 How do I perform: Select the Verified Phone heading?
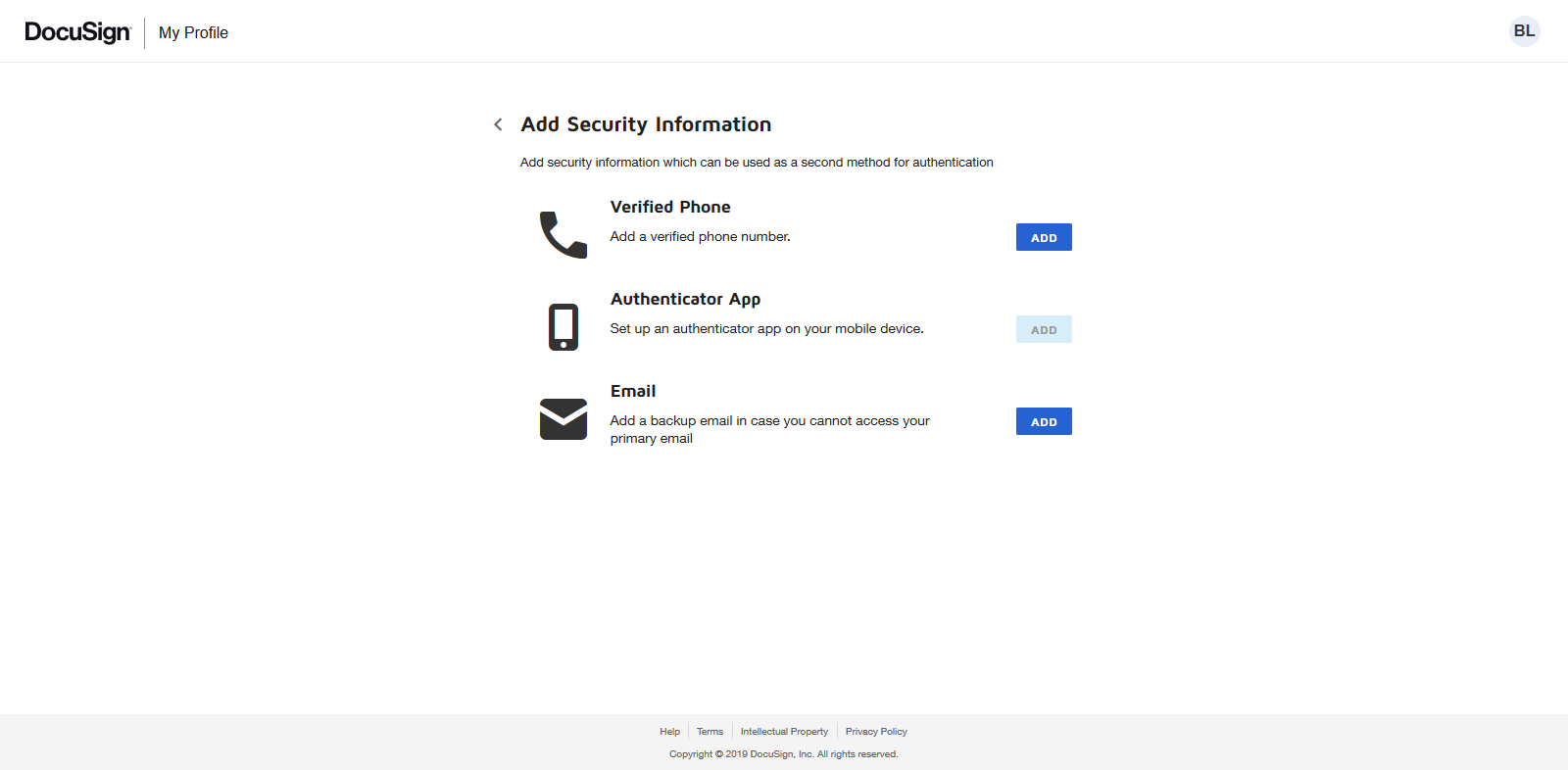(x=670, y=207)
